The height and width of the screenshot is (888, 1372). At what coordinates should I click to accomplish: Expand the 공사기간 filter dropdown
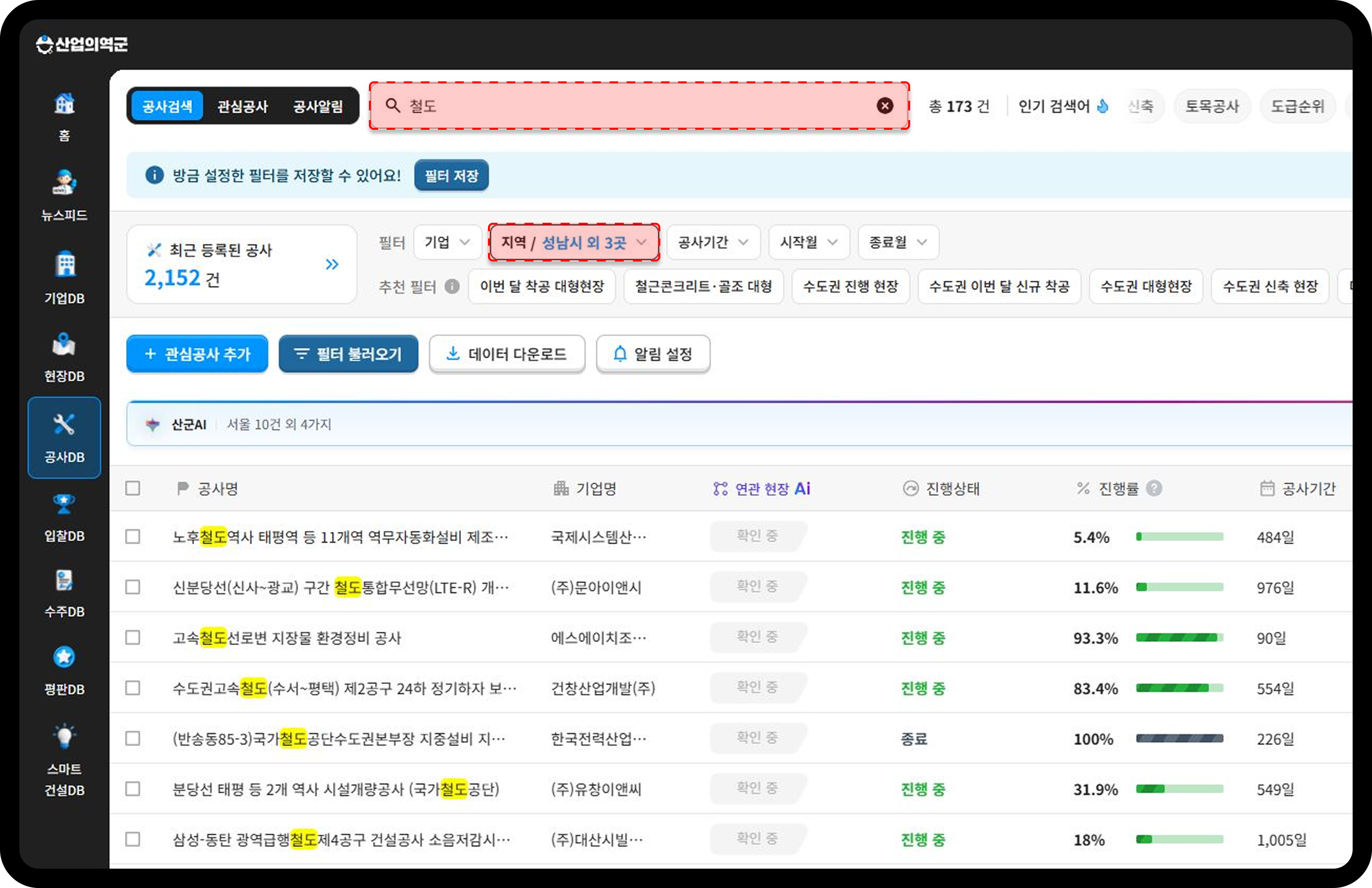tap(713, 242)
